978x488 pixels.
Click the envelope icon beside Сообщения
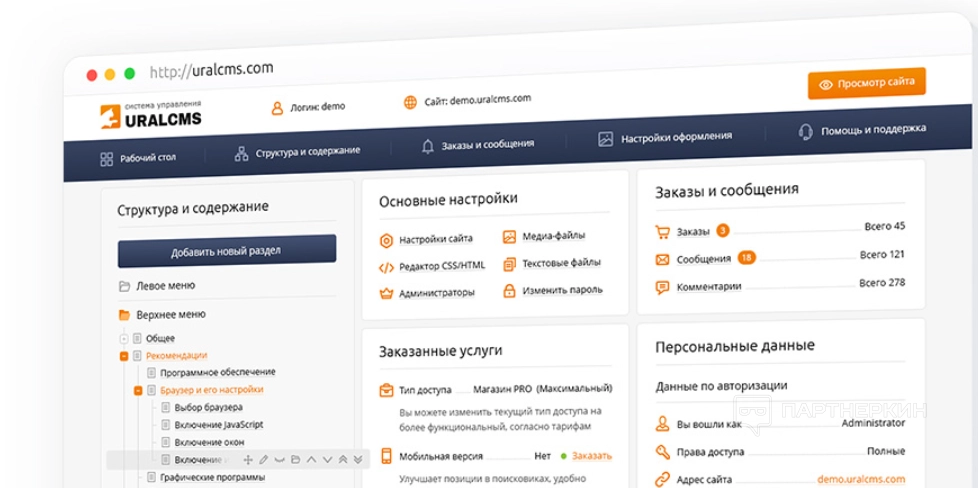662,260
